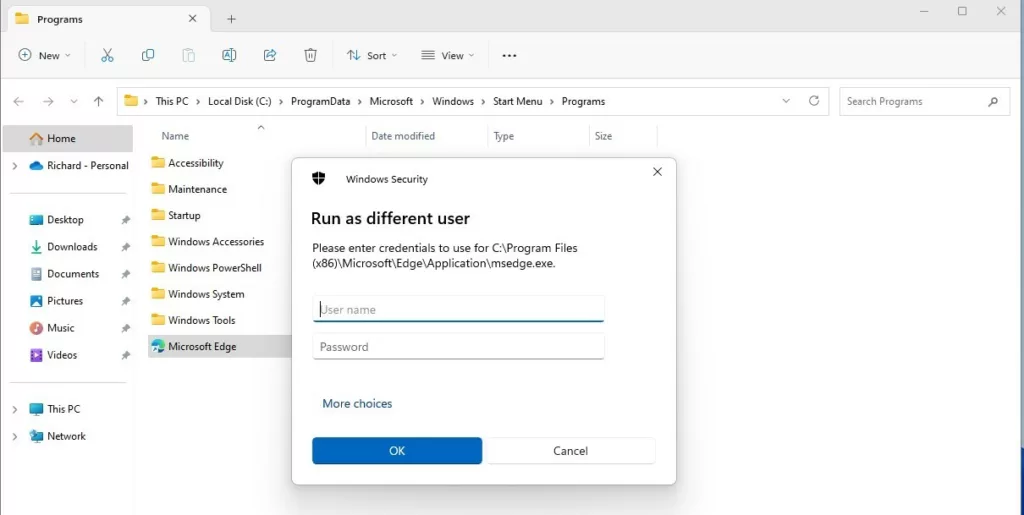Close the Programs tab
Screen dimensions: 1024x515
click(x=193, y=19)
